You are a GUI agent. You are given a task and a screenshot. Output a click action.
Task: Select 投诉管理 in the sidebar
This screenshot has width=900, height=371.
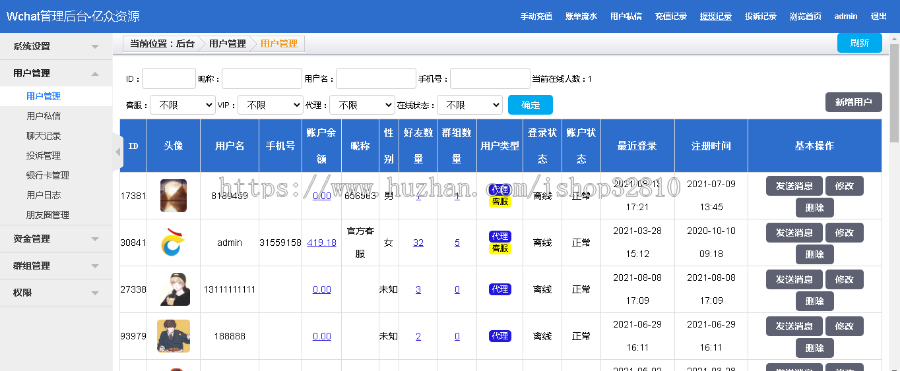pyautogui.click(x=44, y=155)
